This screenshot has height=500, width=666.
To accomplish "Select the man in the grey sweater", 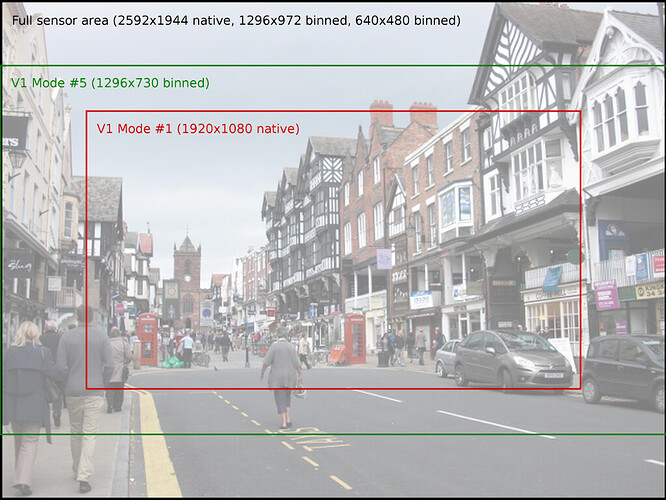I will [x=85, y=397].
